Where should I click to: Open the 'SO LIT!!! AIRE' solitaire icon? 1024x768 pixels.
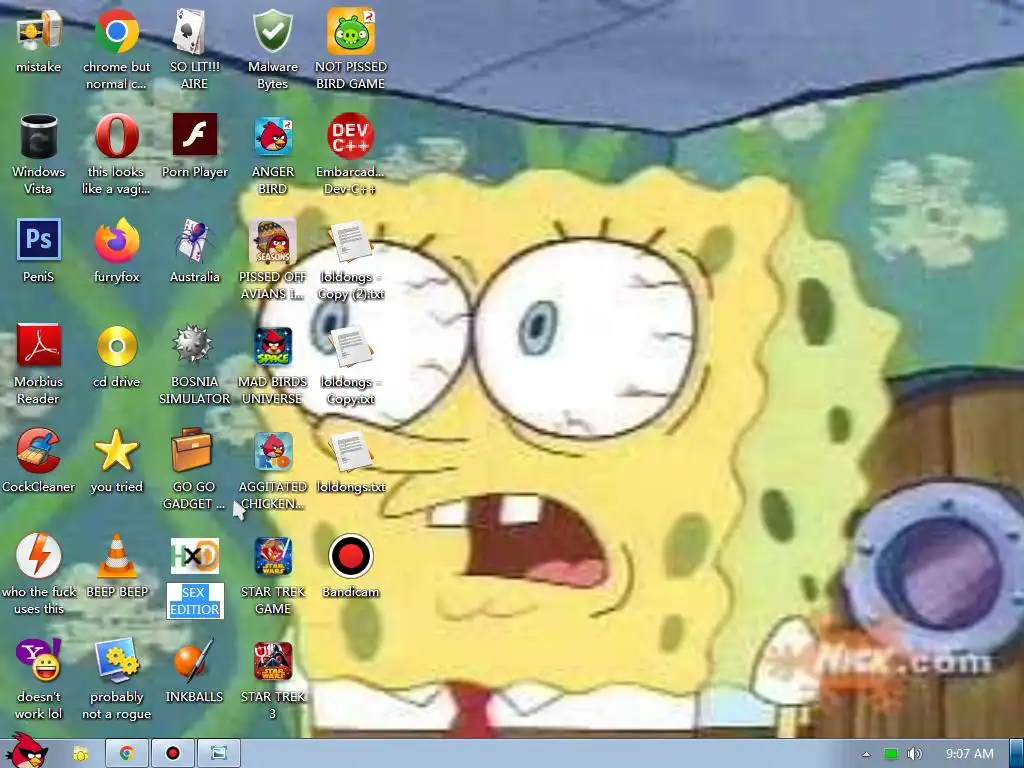tap(194, 49)
